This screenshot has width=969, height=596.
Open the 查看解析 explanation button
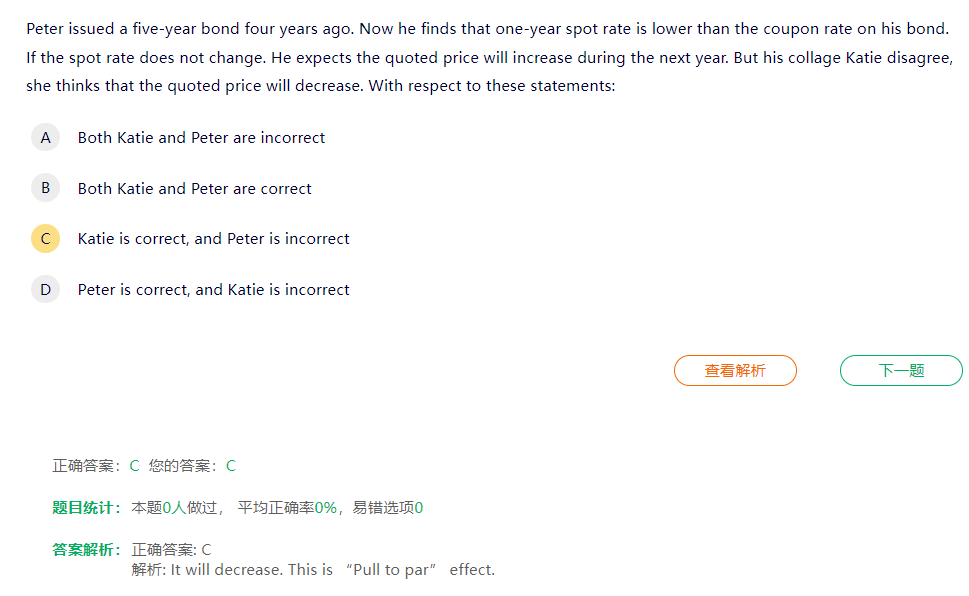[x=735, y=370]
